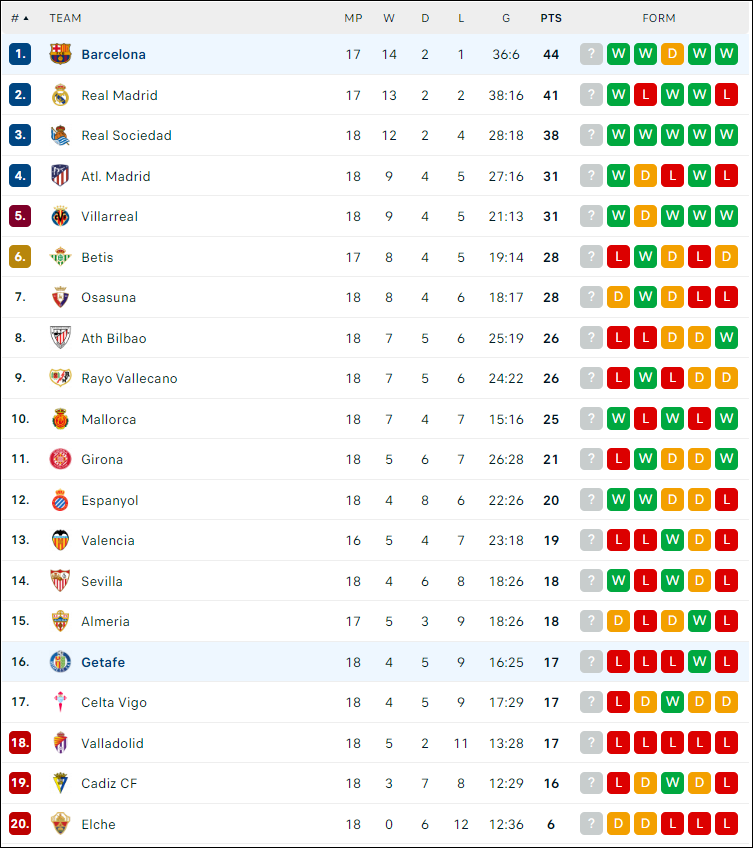753x848 pixels.
Task: Click the Celta Vigo crest icon
Action: pos(60,702)
